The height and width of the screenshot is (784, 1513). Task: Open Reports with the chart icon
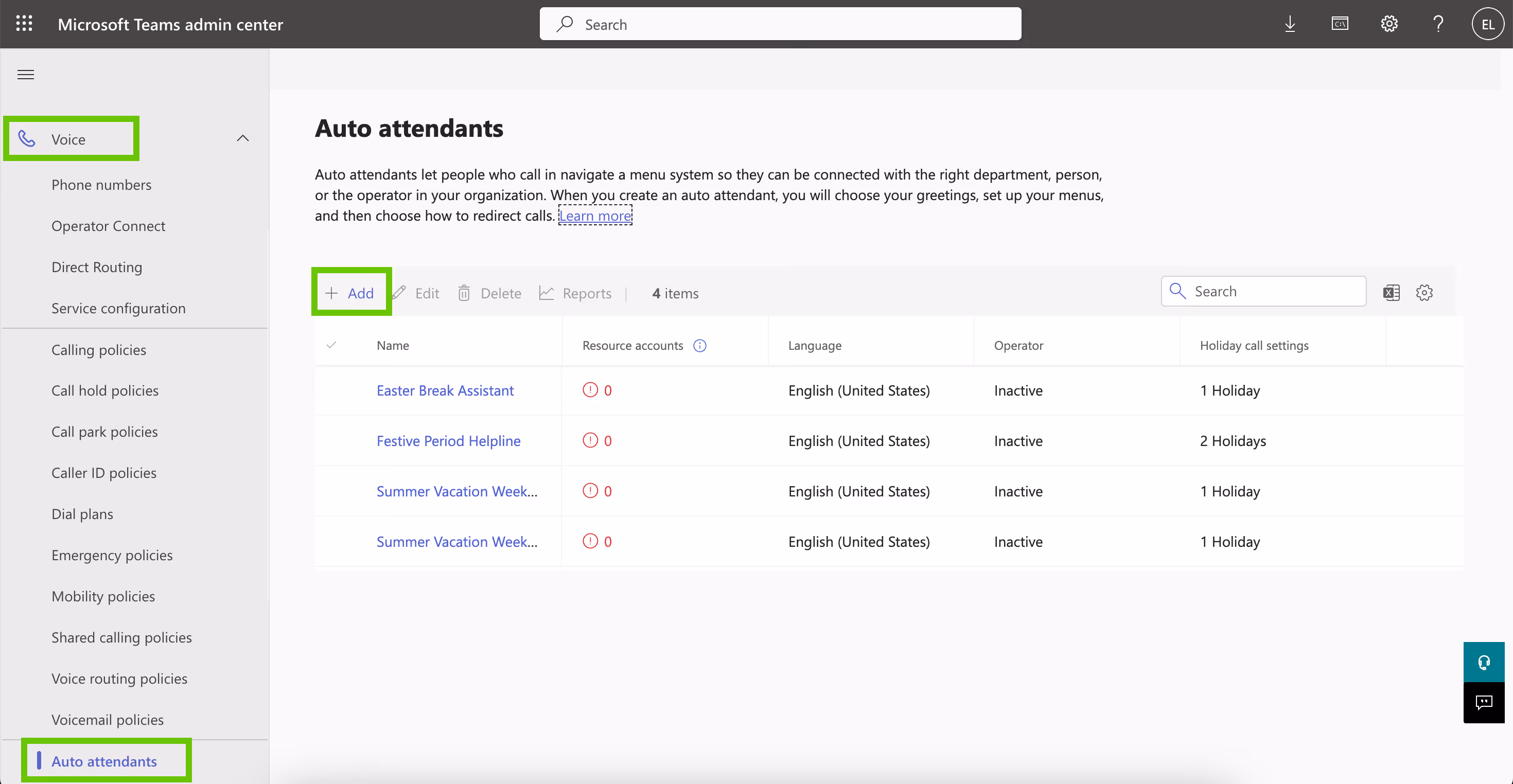(547, 293)
